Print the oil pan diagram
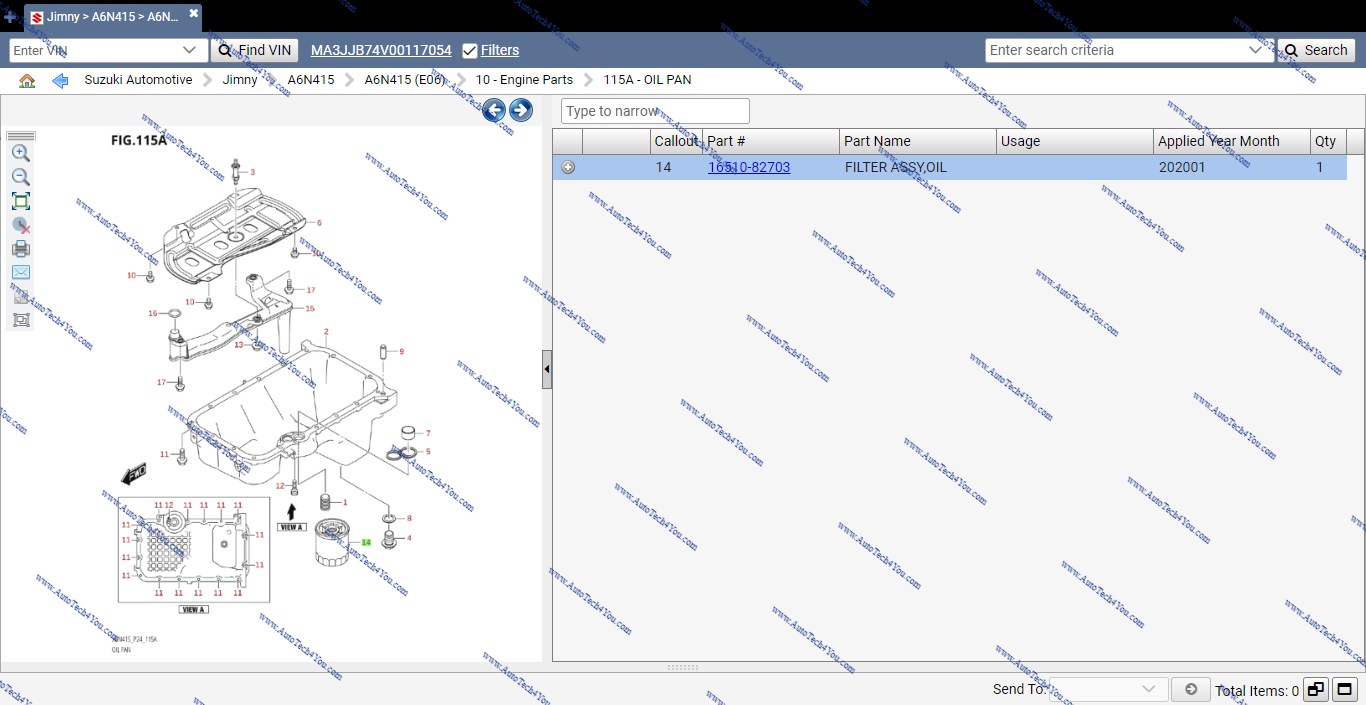 [20, 249]
